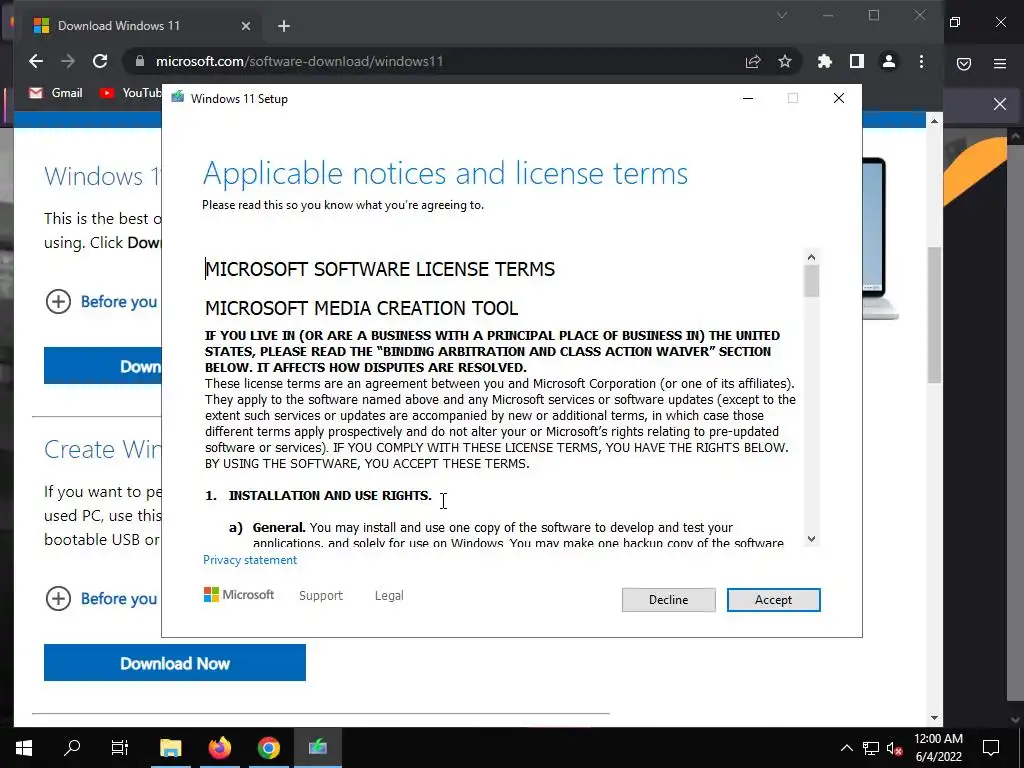Screen dimensions: 1024x768
Task: Minimize the Windows 11 Setup dialog
Action: (x=748, y=99)
